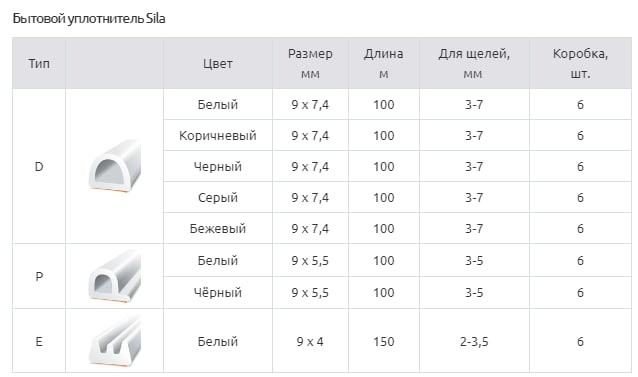Click the P-type seal profile image
Viewport: 638px width, 377px height.
(x=115, y=276)
